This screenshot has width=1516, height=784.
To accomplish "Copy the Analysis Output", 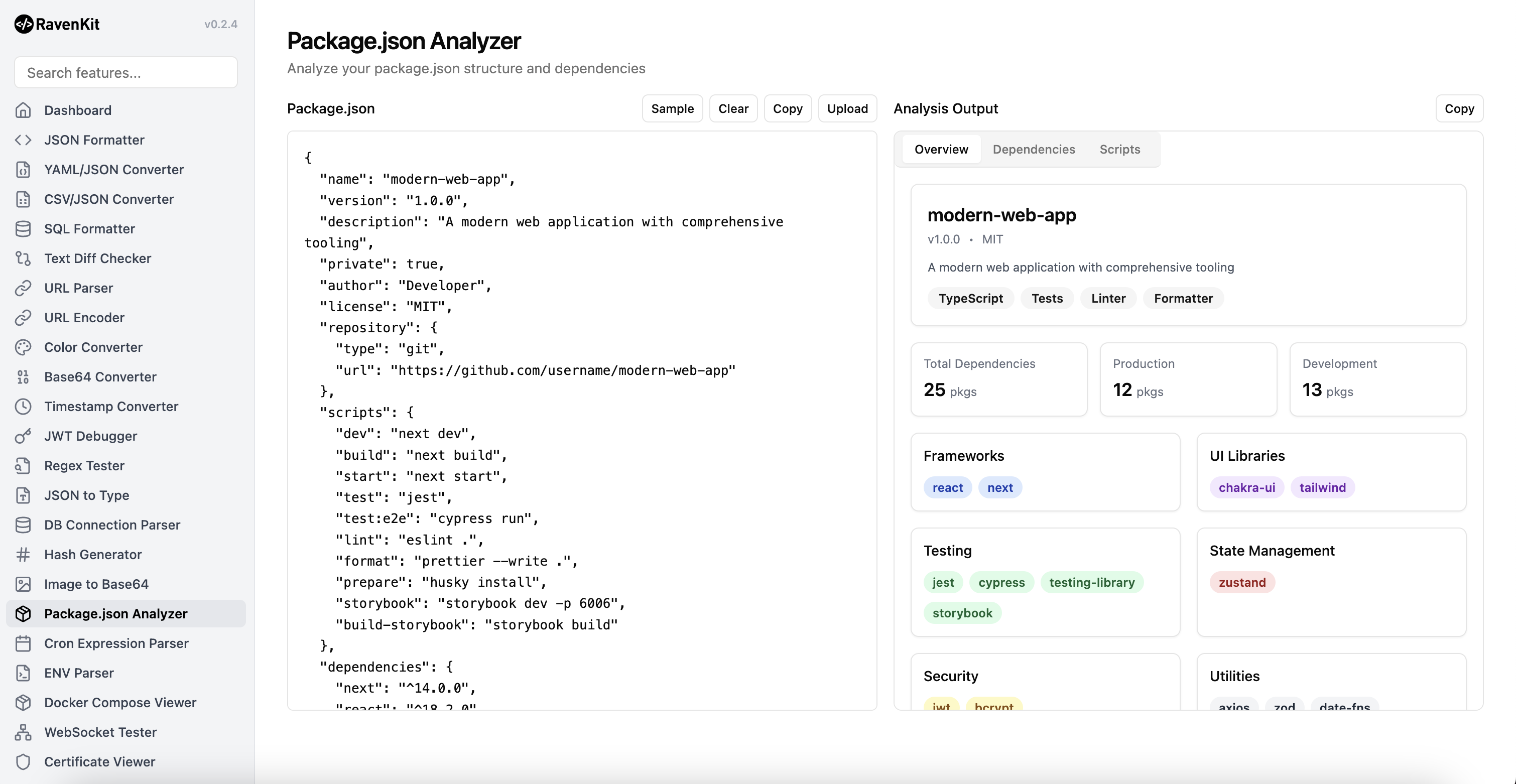I will [1458, 109].
